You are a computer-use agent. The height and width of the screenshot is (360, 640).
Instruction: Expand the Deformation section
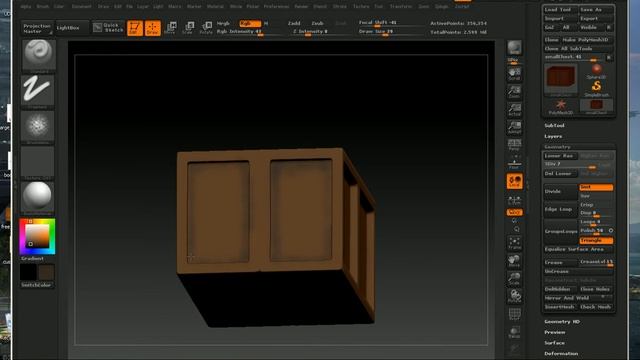561,353
